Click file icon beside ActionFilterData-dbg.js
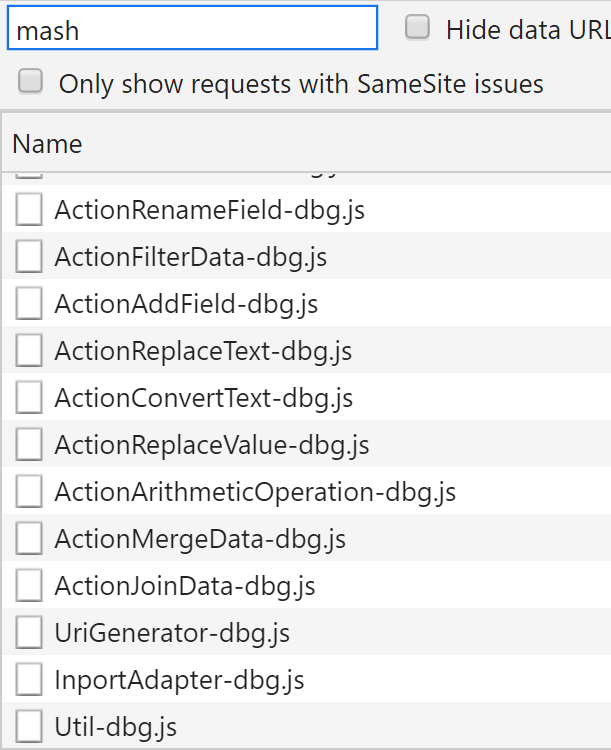 point(30,257)
